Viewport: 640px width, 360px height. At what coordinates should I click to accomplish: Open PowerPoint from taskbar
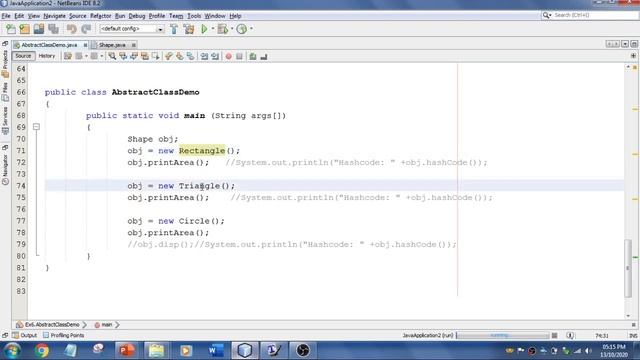point(127,351)
